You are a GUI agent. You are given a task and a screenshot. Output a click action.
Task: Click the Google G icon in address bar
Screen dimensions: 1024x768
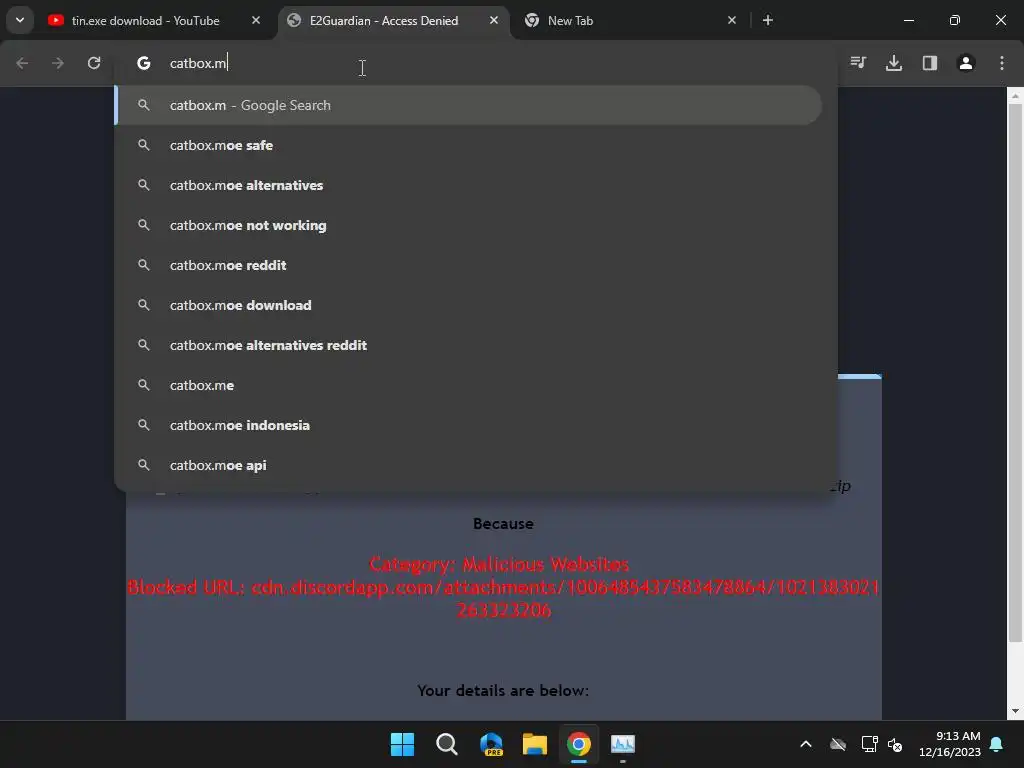[144, 63]
